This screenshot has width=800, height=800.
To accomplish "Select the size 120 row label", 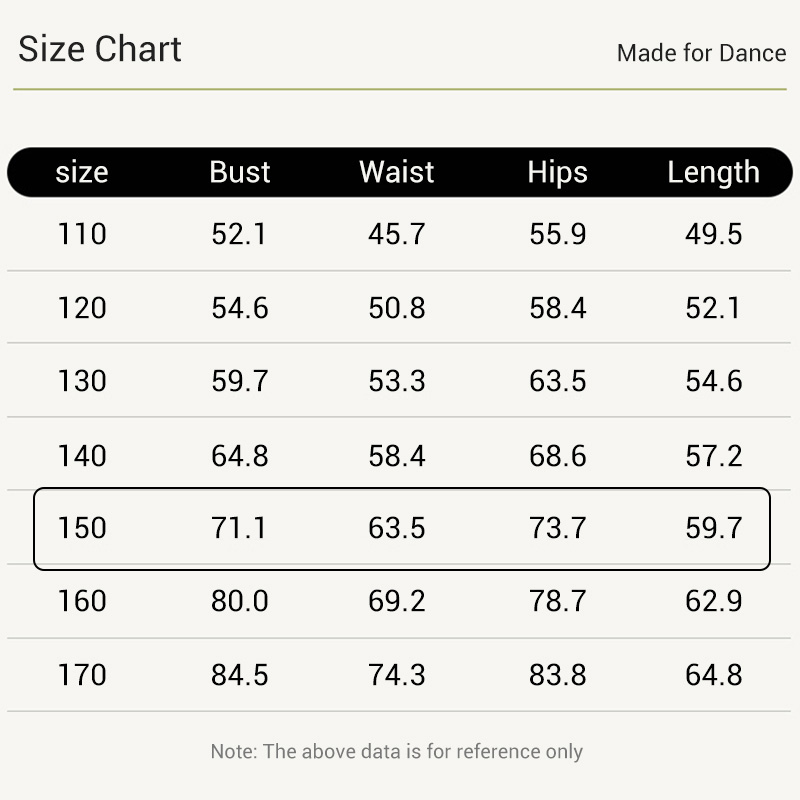I will [x=82, y=308].
